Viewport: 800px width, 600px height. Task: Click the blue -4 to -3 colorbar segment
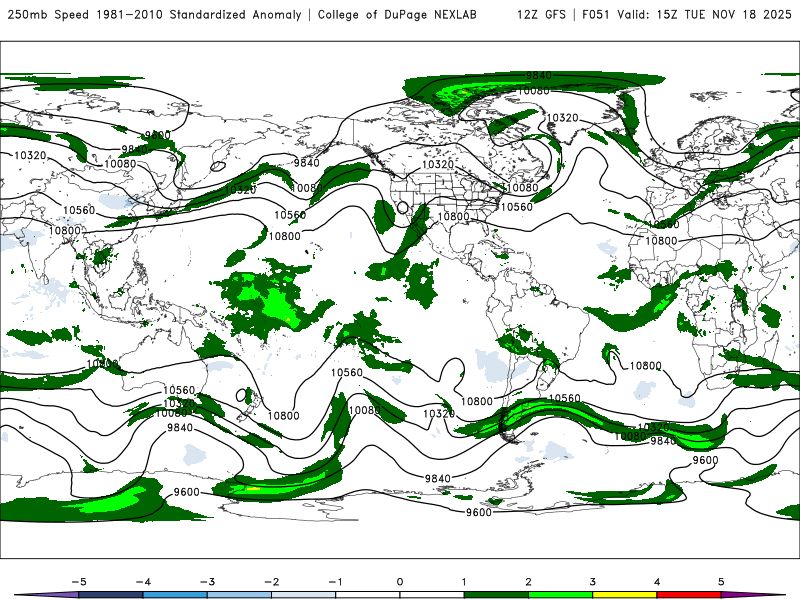(x=175, y=595)
